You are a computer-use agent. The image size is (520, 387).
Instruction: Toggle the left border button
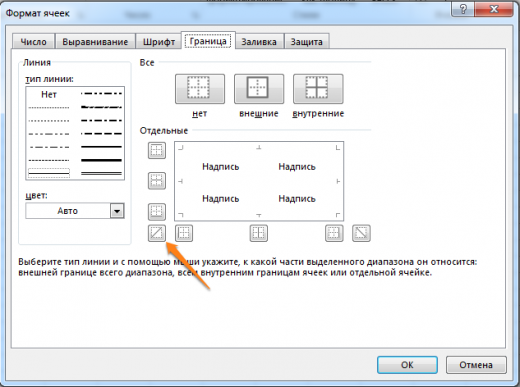tap(184, 233)
